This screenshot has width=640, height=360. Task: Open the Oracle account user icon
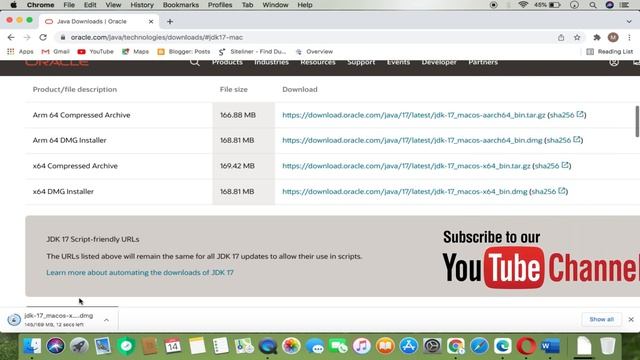pyautogui.click(x=613, y=62)
